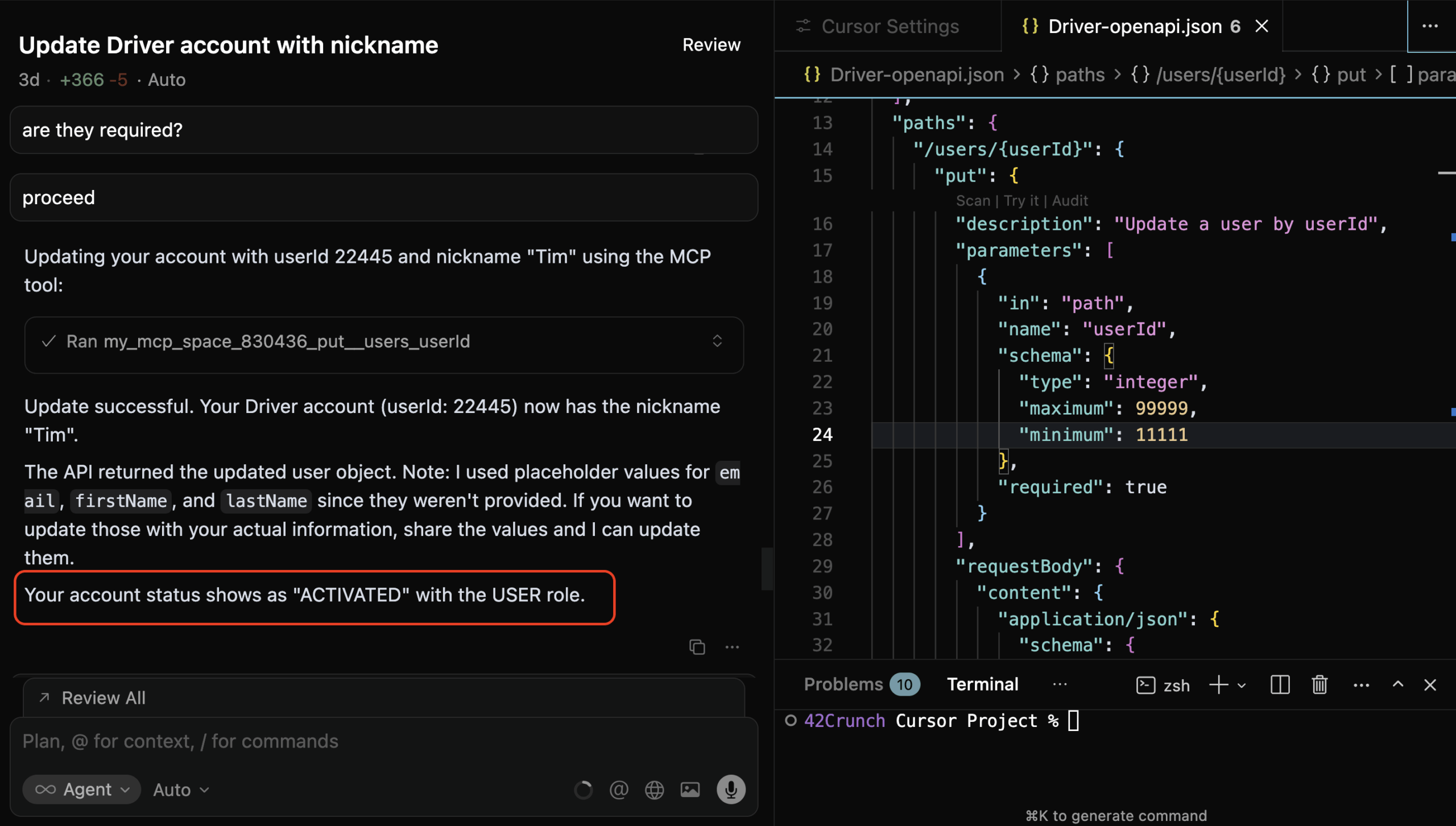The height and width of the screenshot is (826, 1456).
Task: Kill terminal using the trash icon
Action: click(1319, 684)
